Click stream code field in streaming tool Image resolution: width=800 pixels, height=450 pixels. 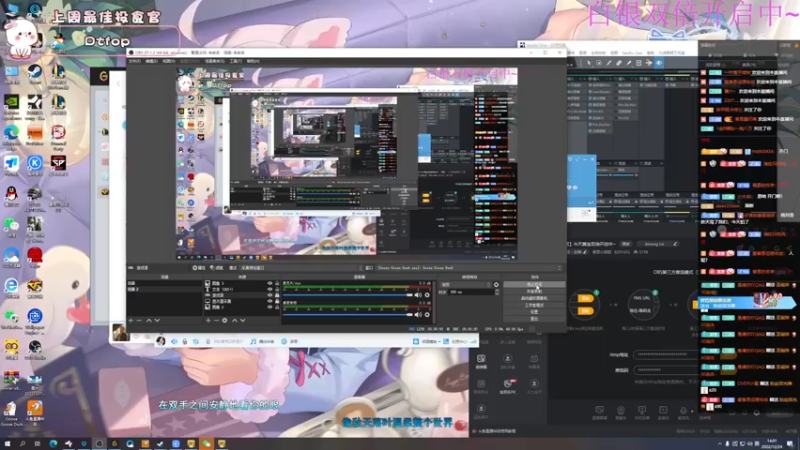(665, 370)
